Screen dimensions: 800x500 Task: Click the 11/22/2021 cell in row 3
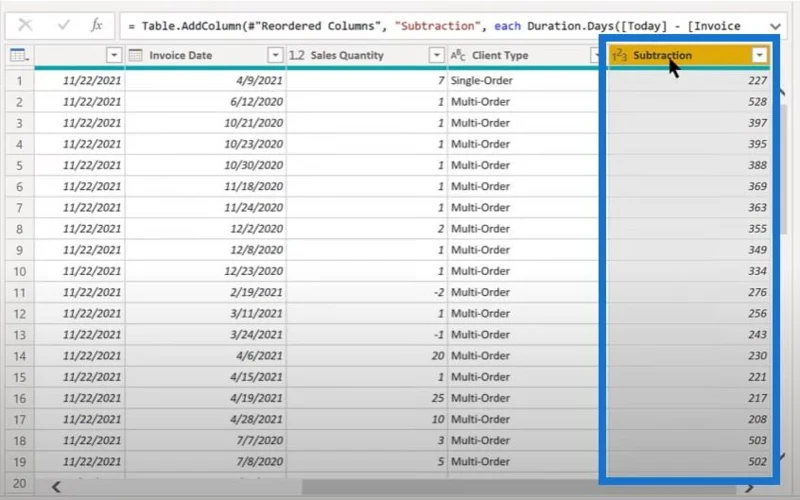pos(80,123)
